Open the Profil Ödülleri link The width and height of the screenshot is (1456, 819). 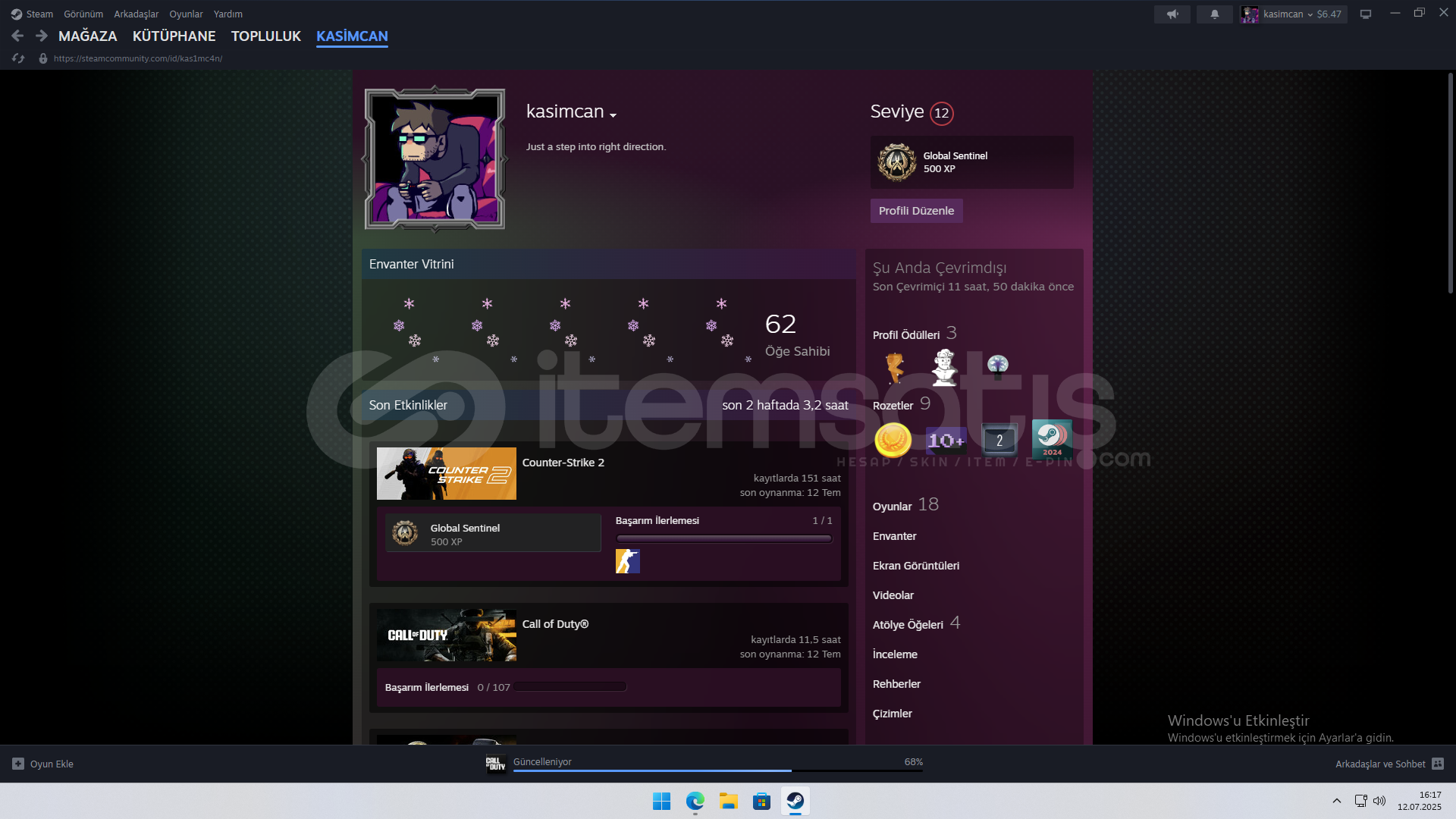coord(906,335)
